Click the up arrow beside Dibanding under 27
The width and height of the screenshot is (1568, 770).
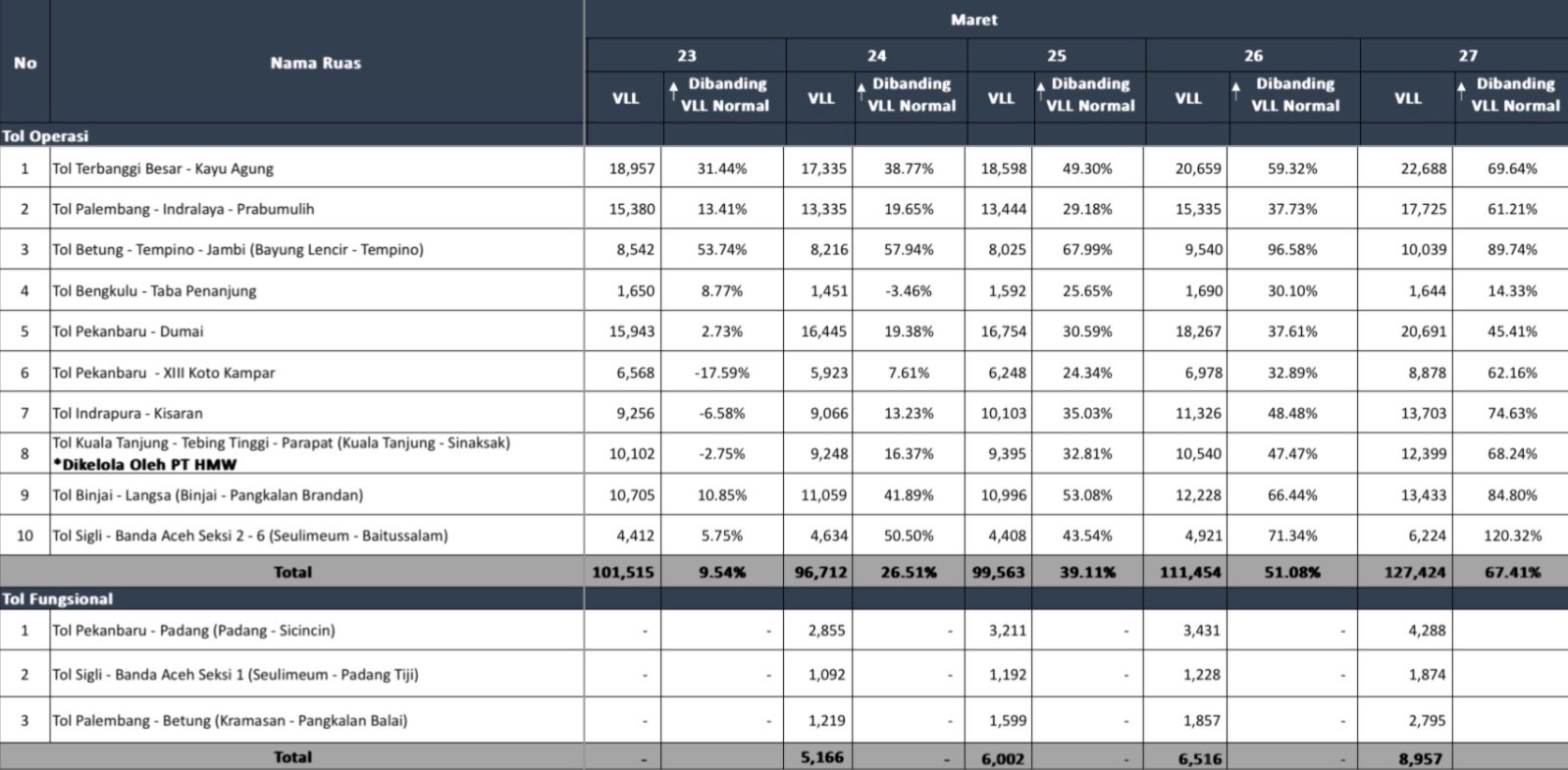[x=1462, y=91]
